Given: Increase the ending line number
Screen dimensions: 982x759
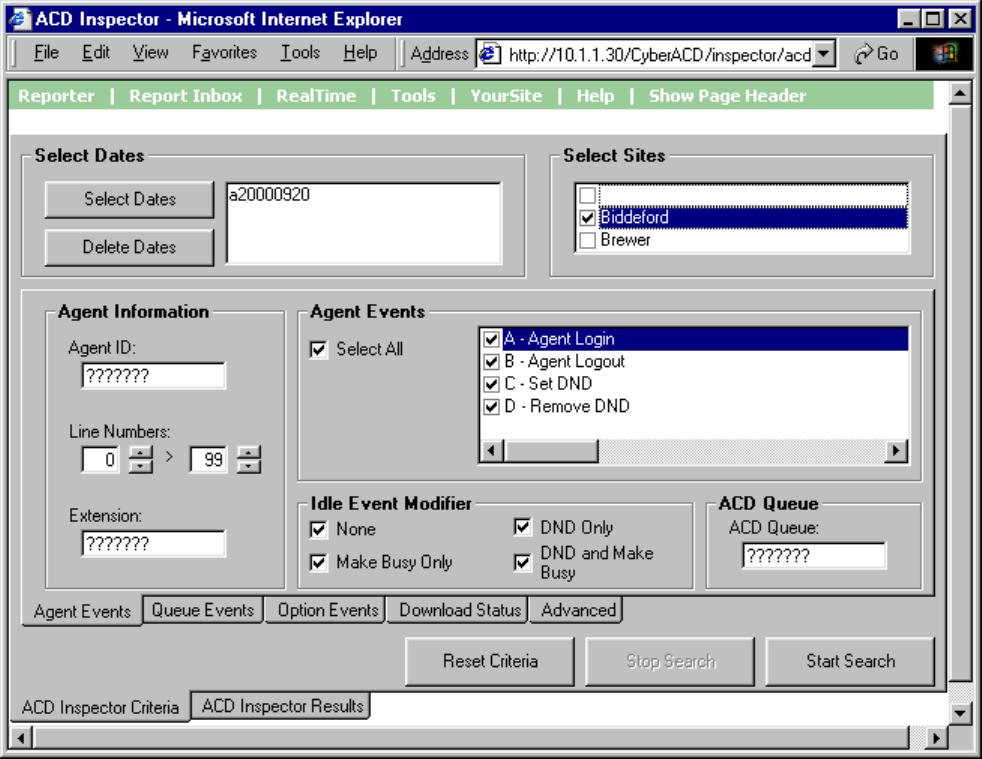Looking at the screenshot, I should click(x=249, y=453).
